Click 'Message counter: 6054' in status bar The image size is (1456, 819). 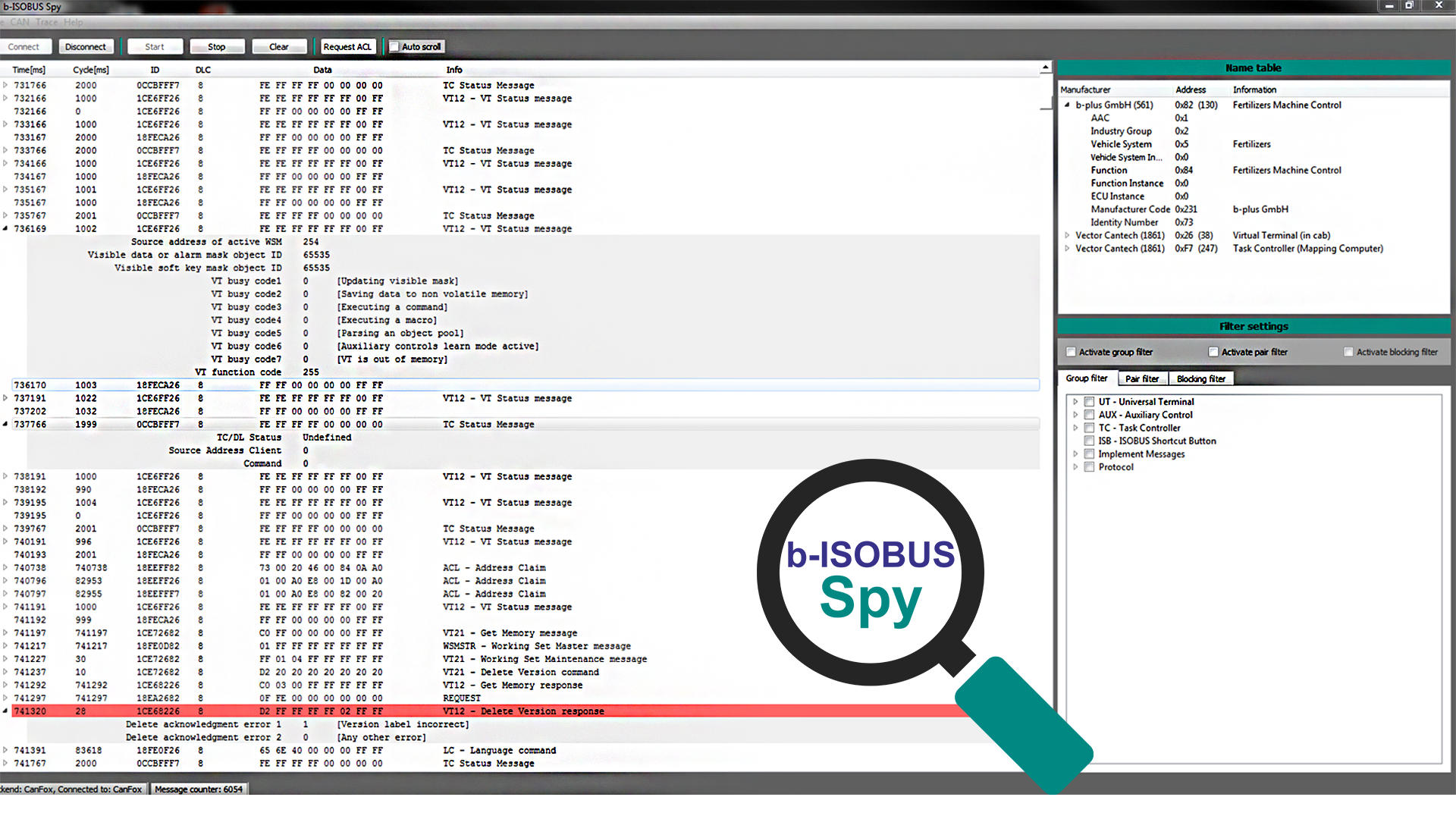(199, 789)
